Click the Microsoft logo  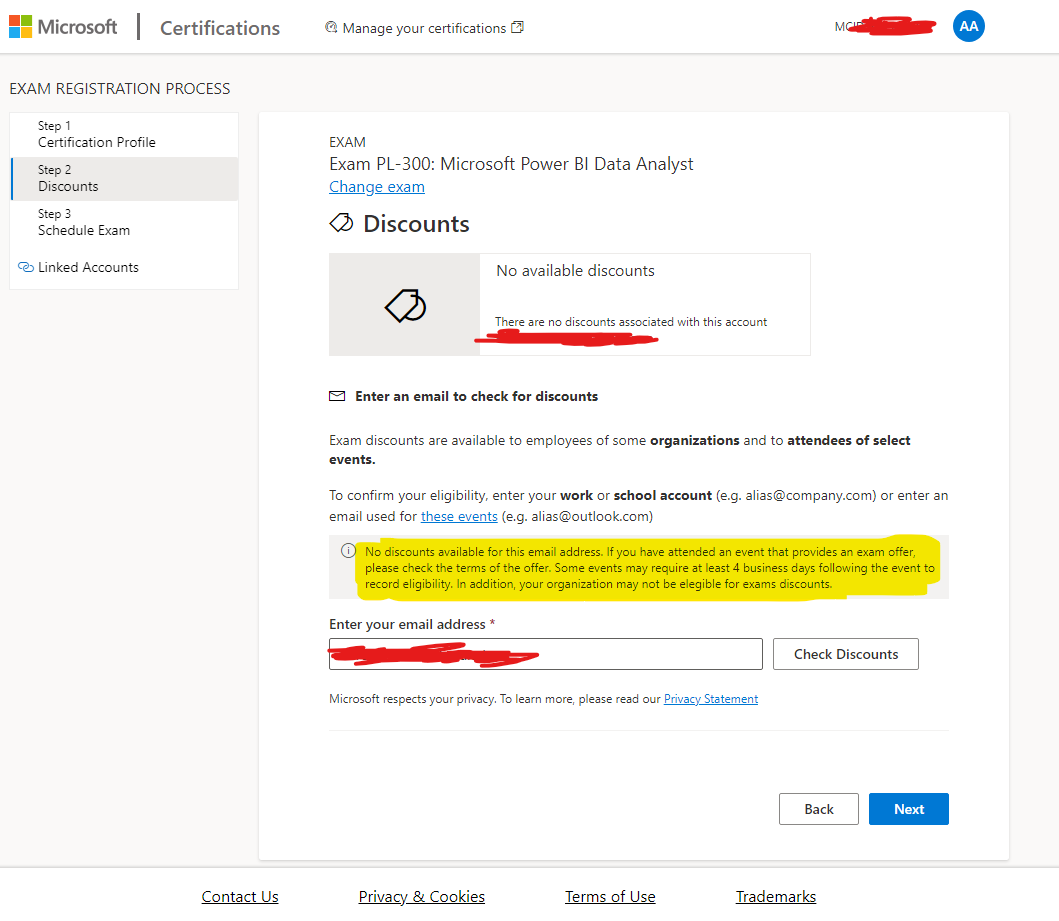pyautogui.click(x=63, y=27)
